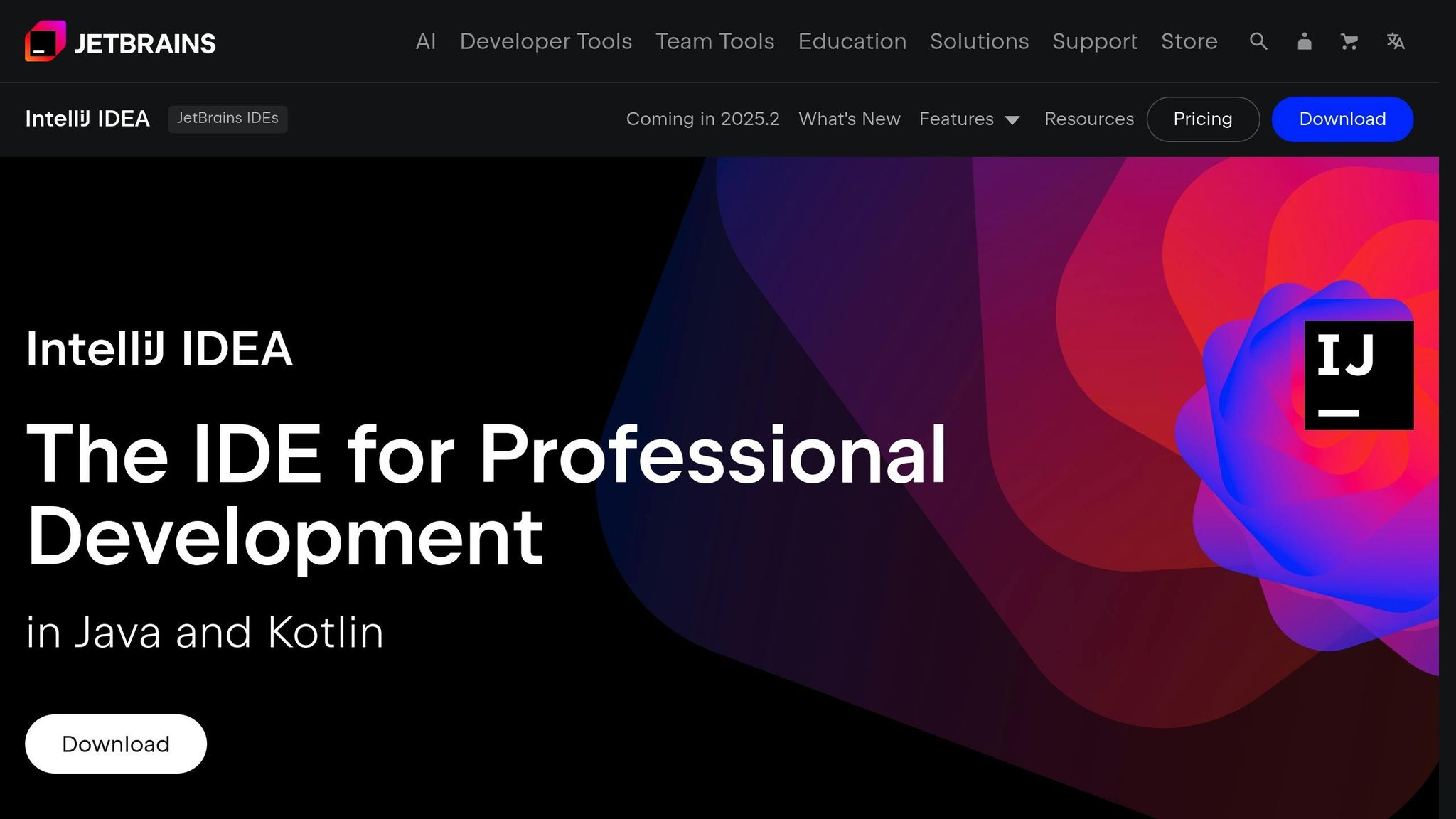The height and width of the screenshot is (819, 1456).
Task: Click the JetBrains logo icon
Action: tap(45, 41)
